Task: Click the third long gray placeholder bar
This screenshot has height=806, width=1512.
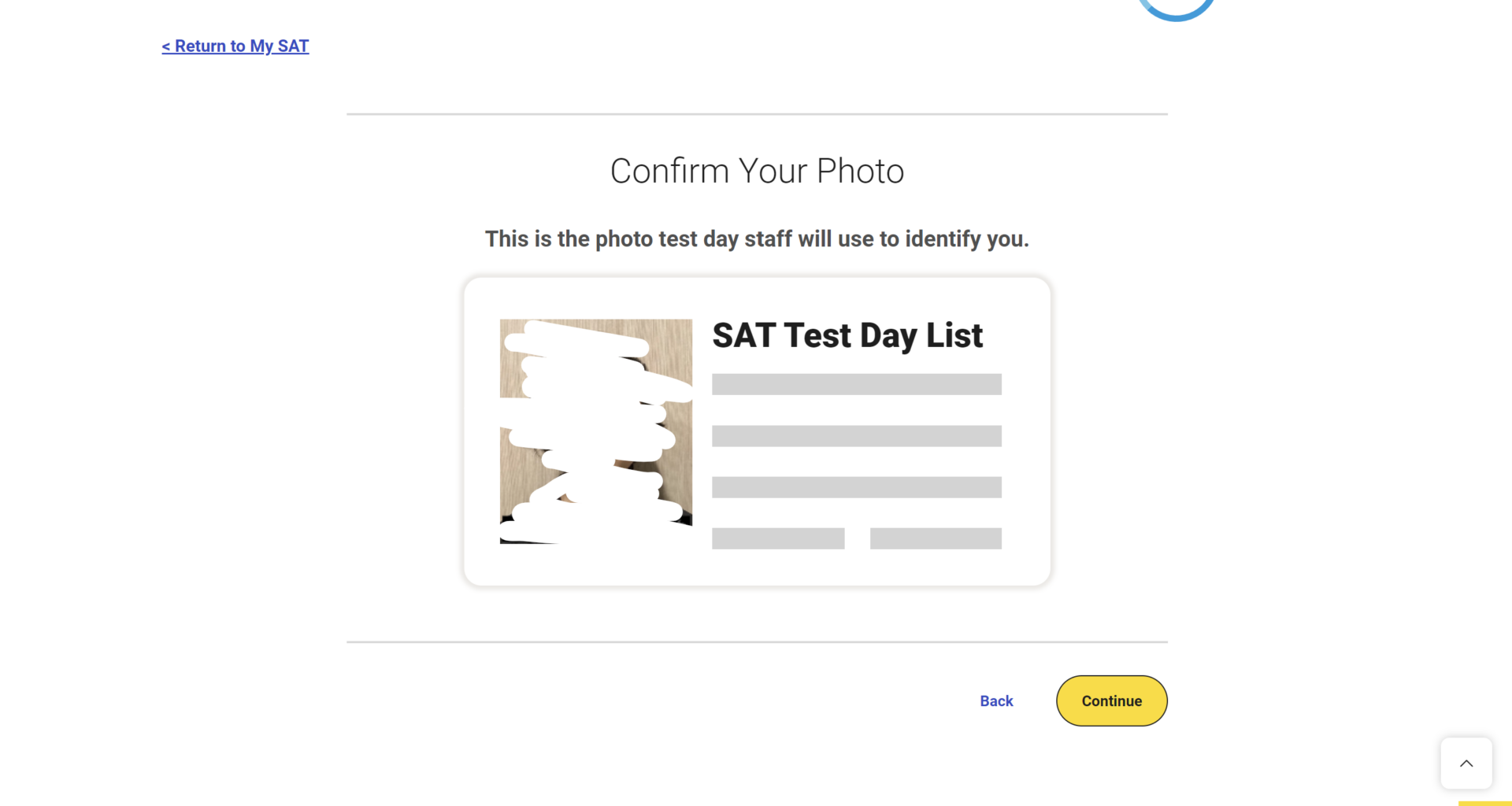Action: 857,487
